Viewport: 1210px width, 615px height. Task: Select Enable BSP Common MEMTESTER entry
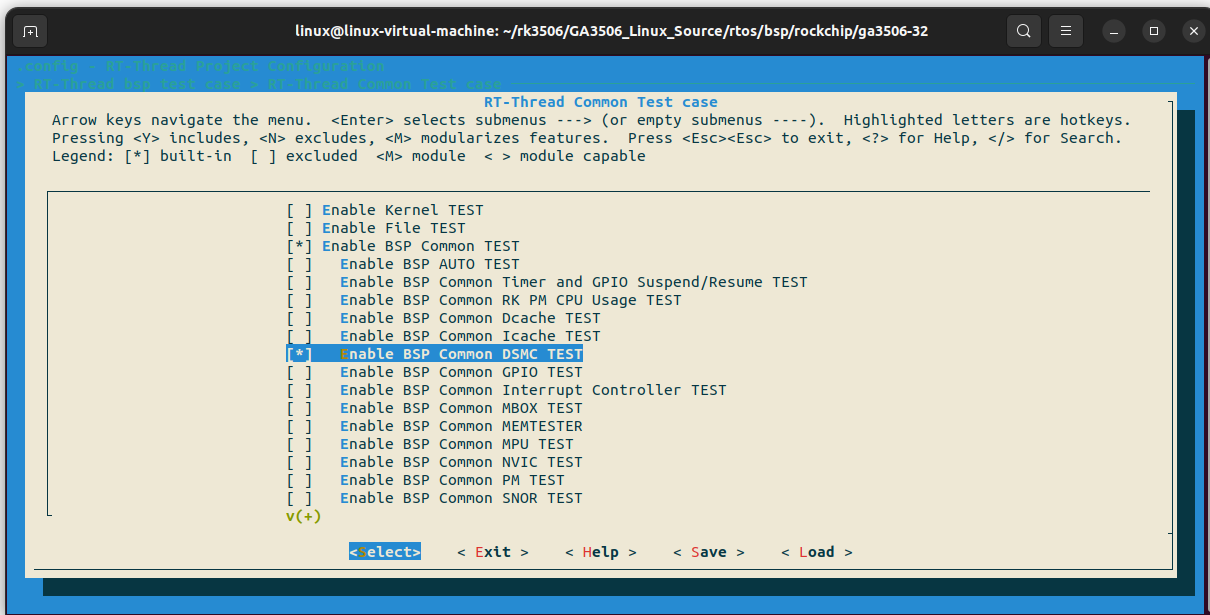coord(461,426)
